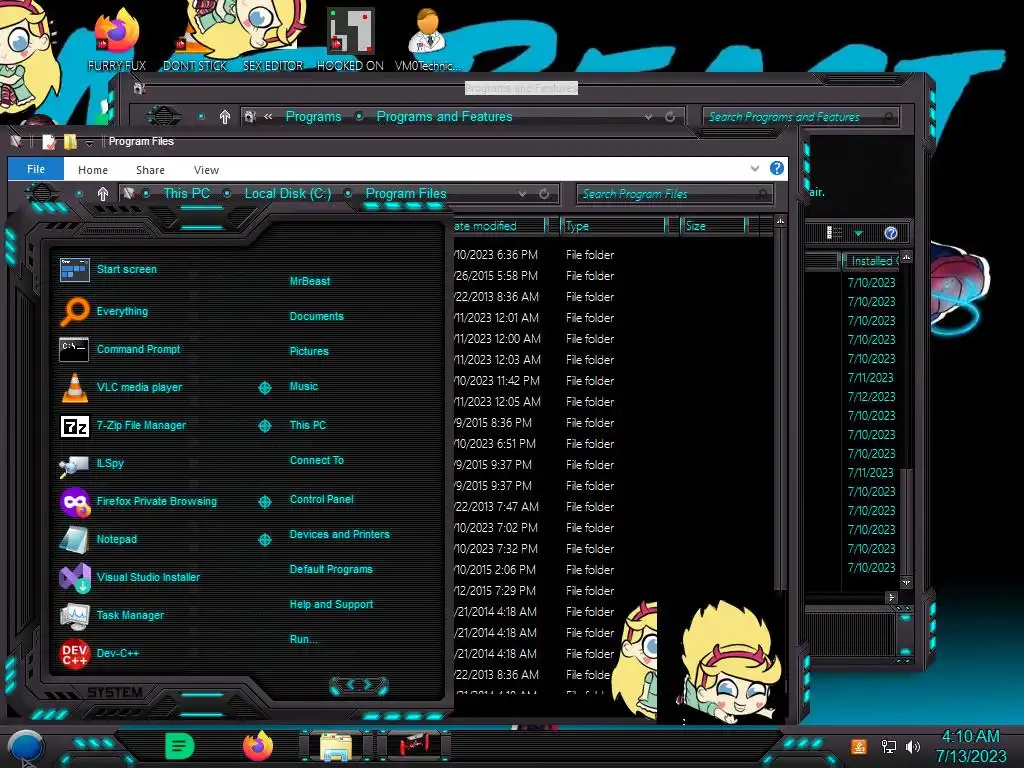Click Local Disk (C:) breadcrumb
This screenshot has width=1024, height=768.
(x=287, y=194)
